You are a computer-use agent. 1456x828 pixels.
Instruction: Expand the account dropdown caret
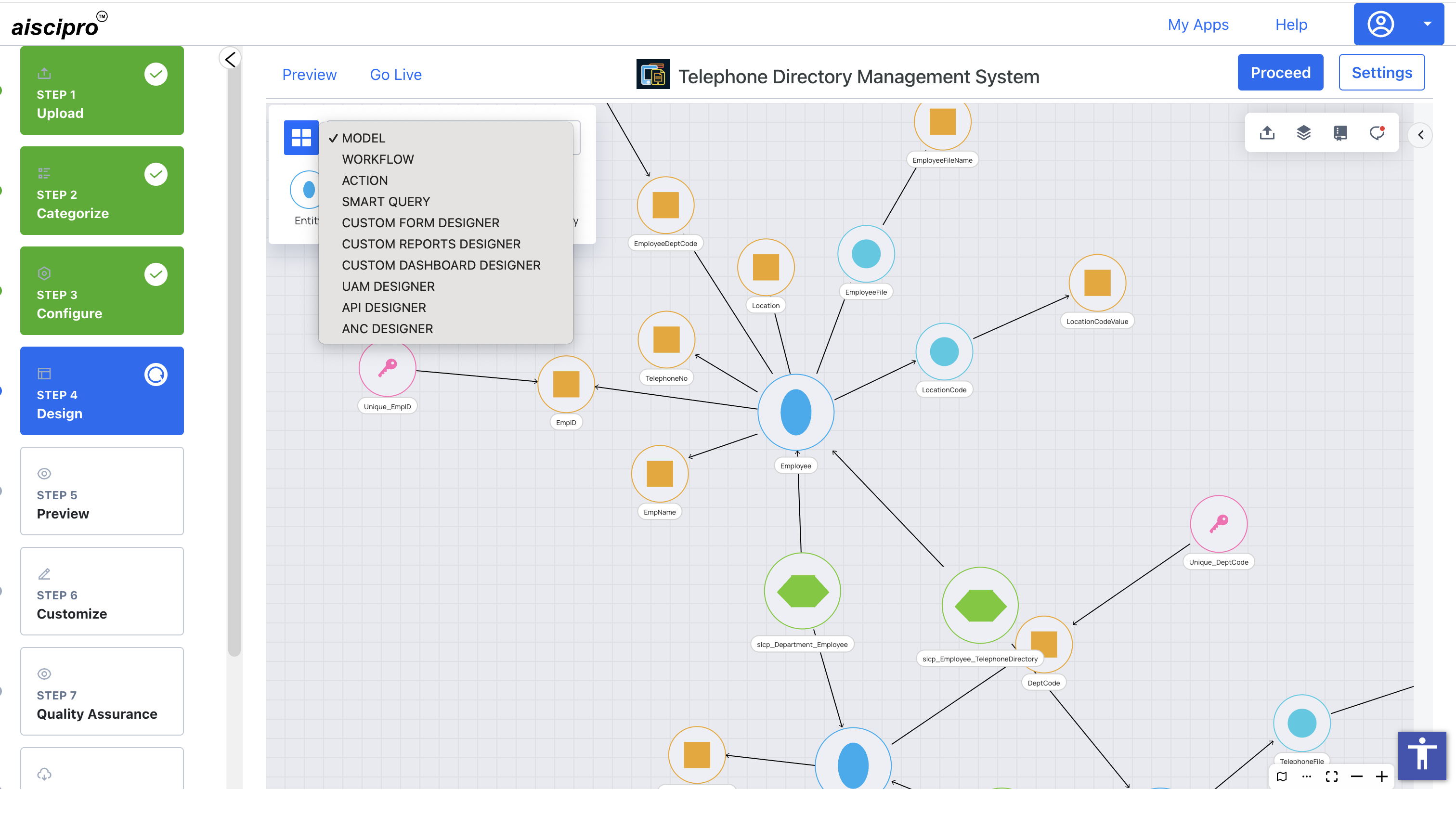pos(1427,24)
